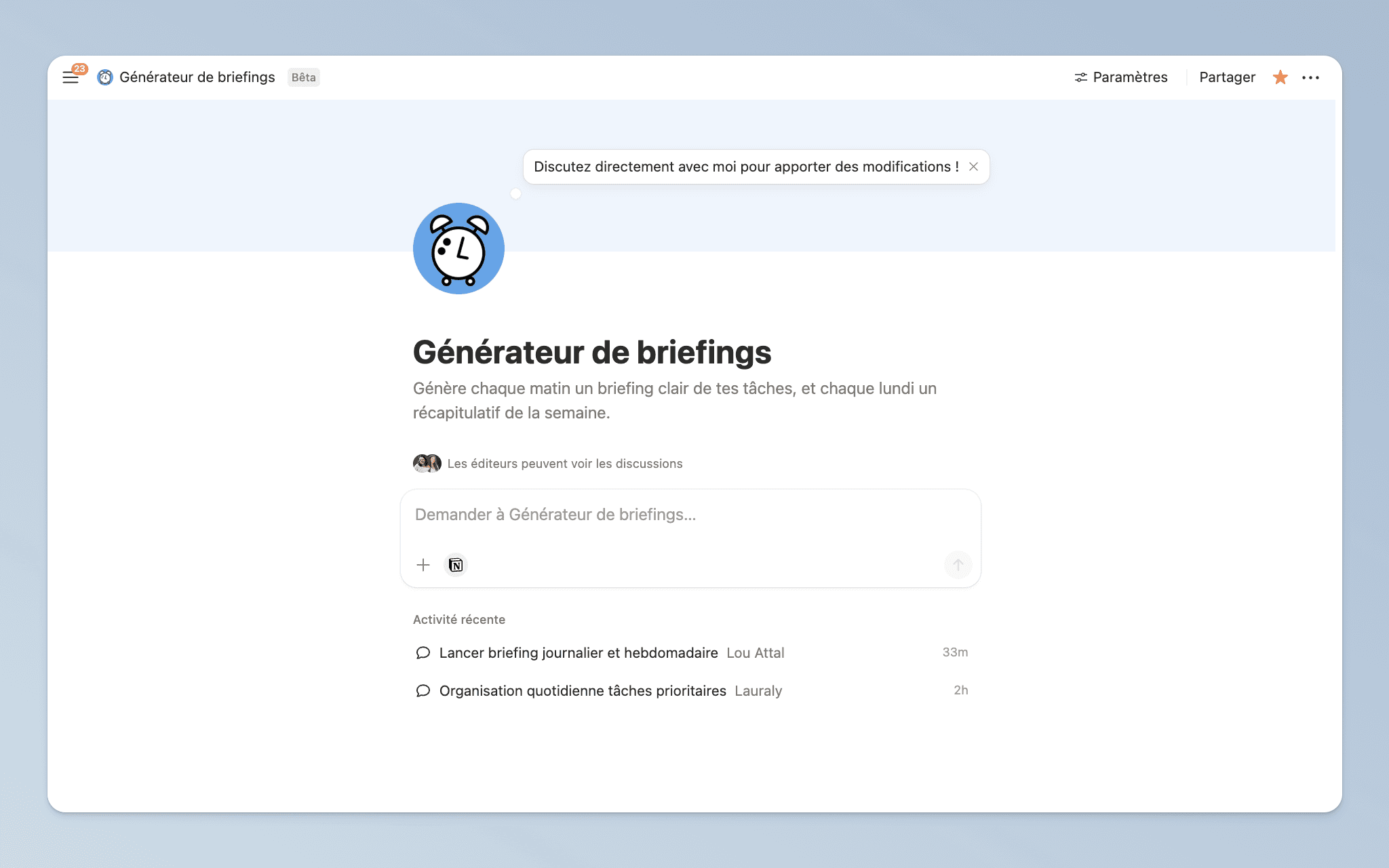
Task: Click the alarm emoji in the page header
Action: pos(104,77)
